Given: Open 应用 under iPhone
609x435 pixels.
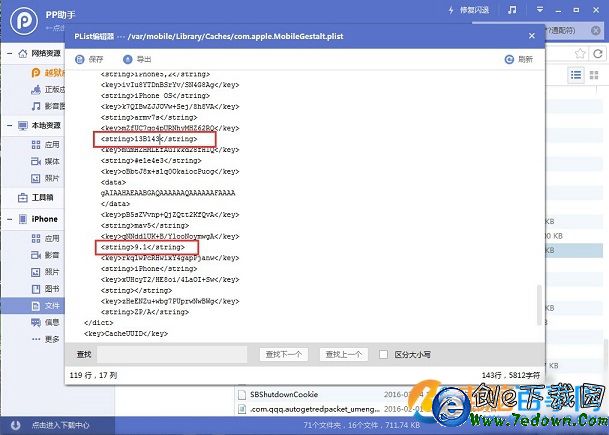Looking at the screenshot, I should [45, 238].
